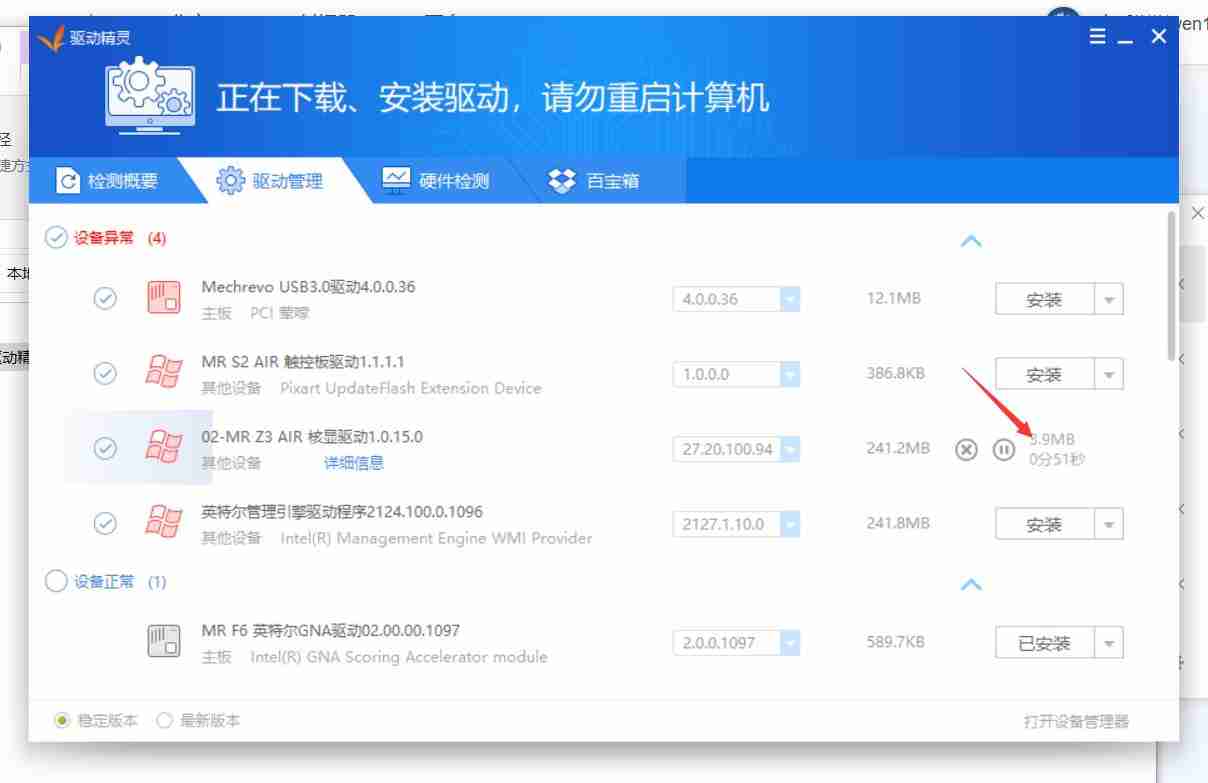1208x783 pixels.
Task: Click the driver name 'MR S2 AIR 触控板驱动1.1.1.1'
Action: point(303,362)
